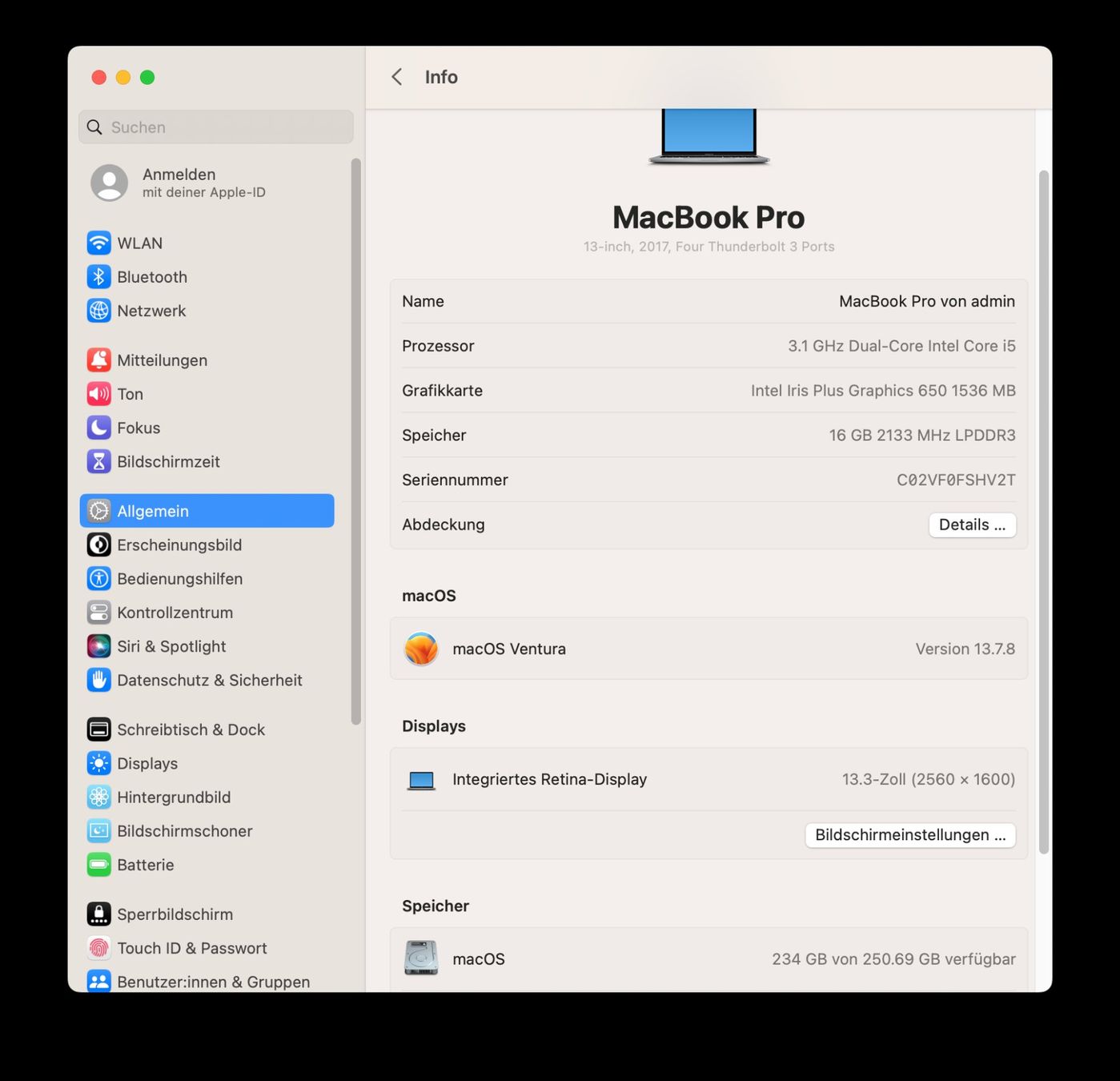Select Bluetooth label in the sidebar
Screen dimensions: 1120x1081
coord(152,277)
